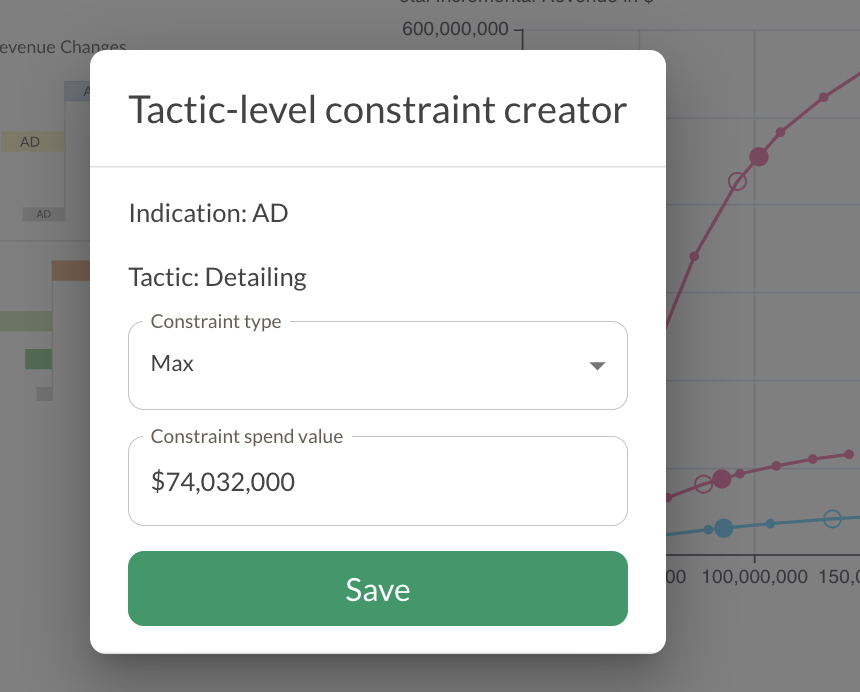Click the Tactic: Detailing label
The height and width of the screenshot is (692, 860).
point(217,277)
